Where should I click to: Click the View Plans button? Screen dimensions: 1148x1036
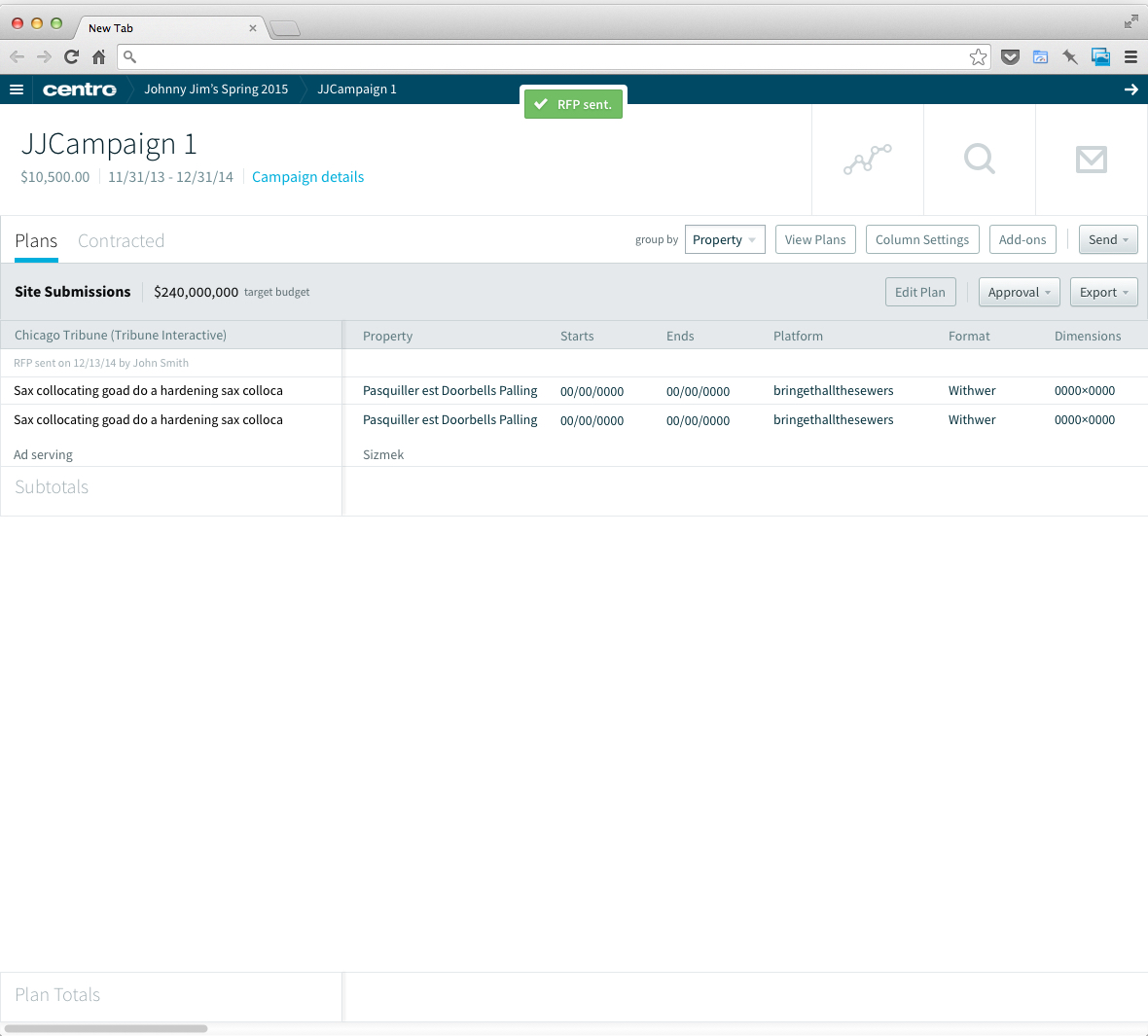(815, 239)
